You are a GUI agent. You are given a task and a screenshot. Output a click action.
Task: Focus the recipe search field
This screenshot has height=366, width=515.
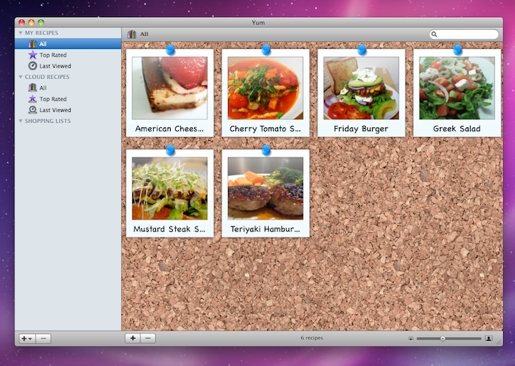point(464,34)
